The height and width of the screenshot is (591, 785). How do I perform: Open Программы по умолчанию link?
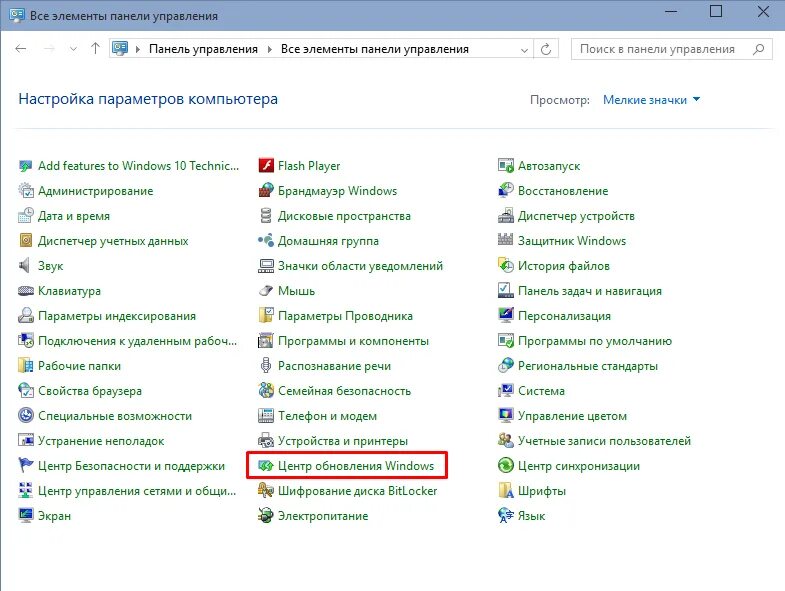595,341
